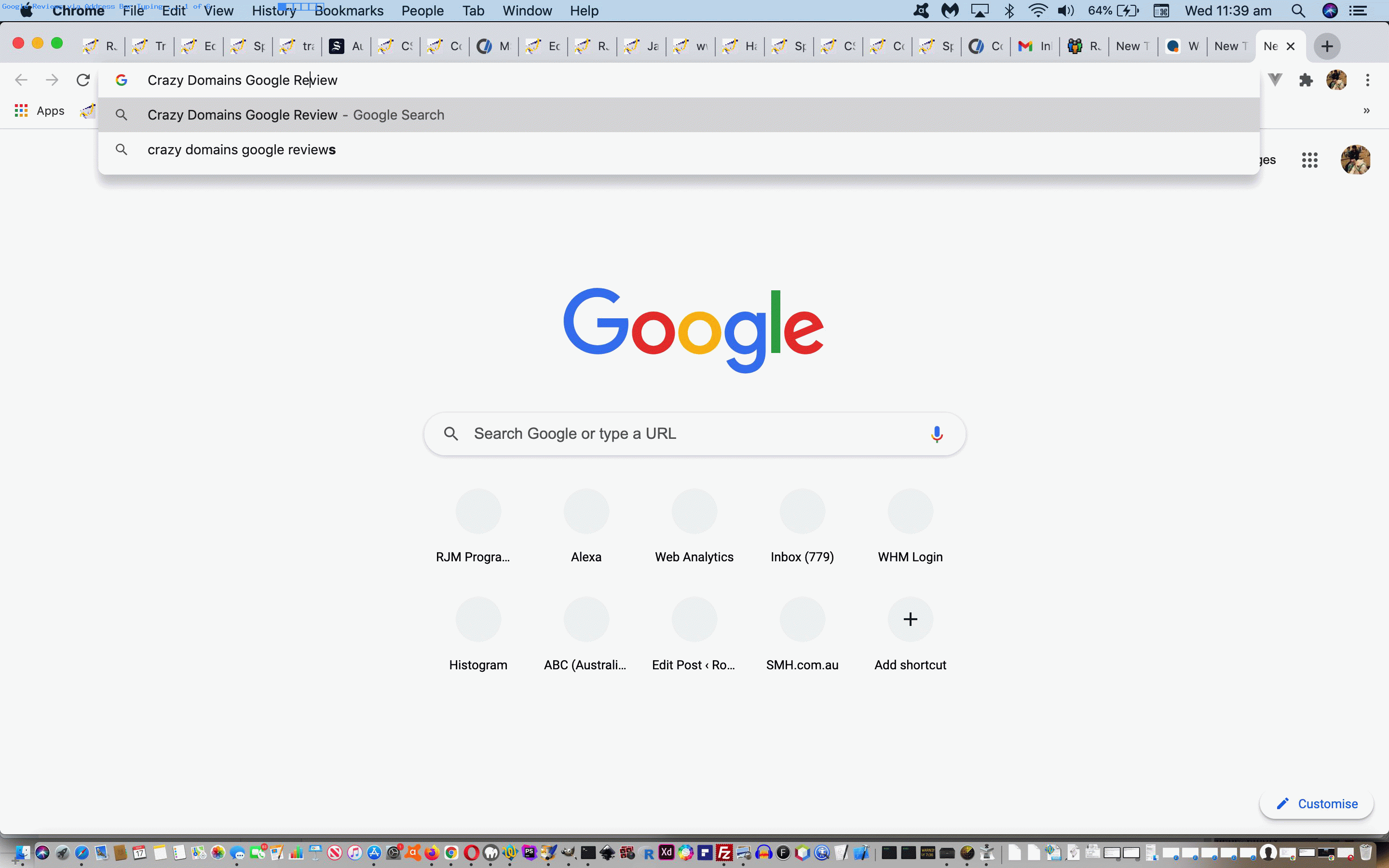The width and height of the screenshot is (1389, 868).
Task: Start voice search with microphone icon
Action: [x=937, y=434]
